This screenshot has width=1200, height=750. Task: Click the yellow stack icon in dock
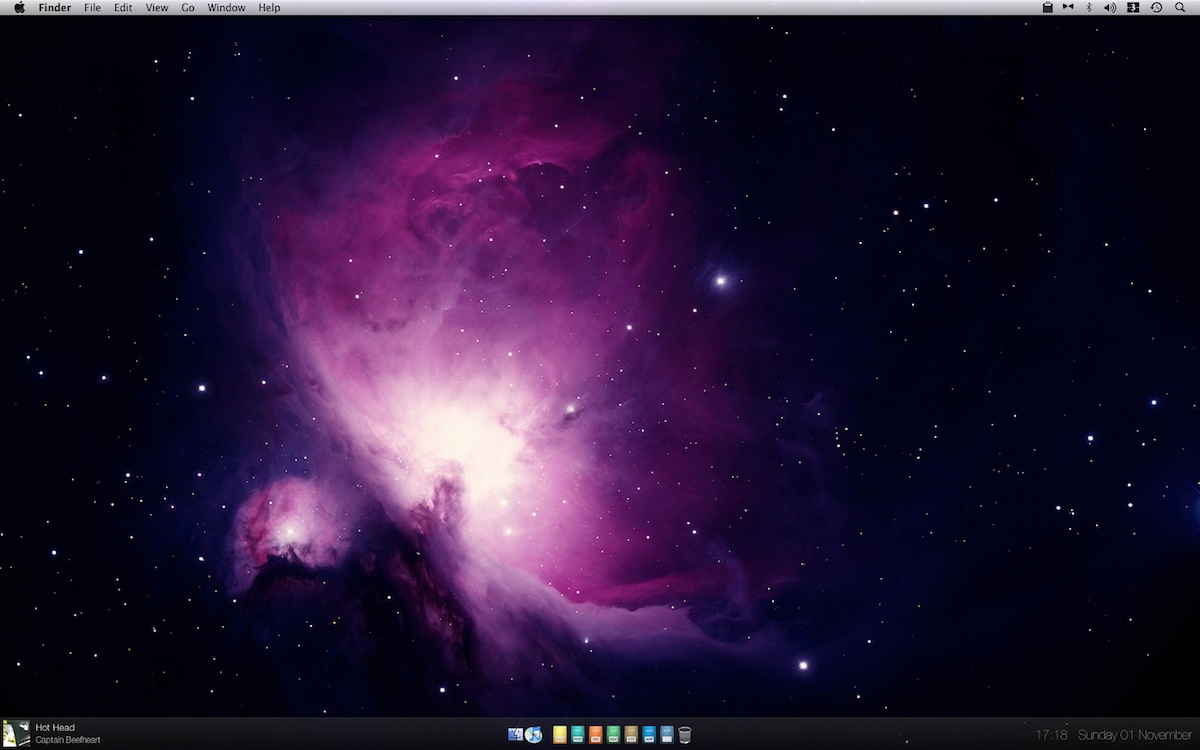click(x=560, y=735)
